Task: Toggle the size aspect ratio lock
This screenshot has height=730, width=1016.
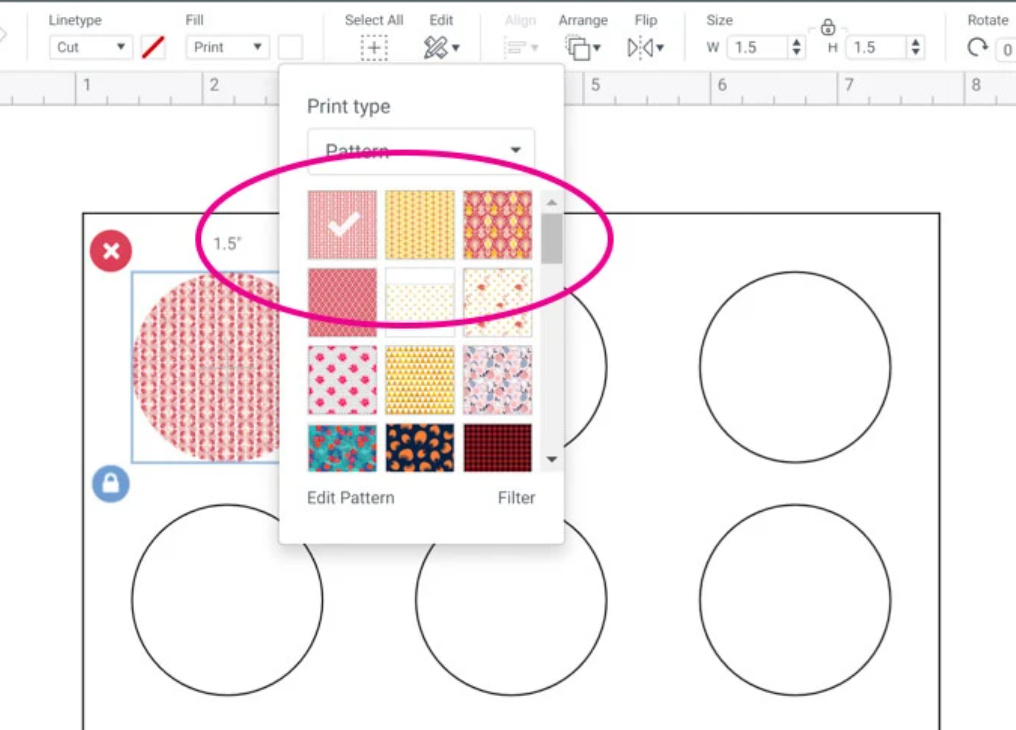Action: coord(827,27)
